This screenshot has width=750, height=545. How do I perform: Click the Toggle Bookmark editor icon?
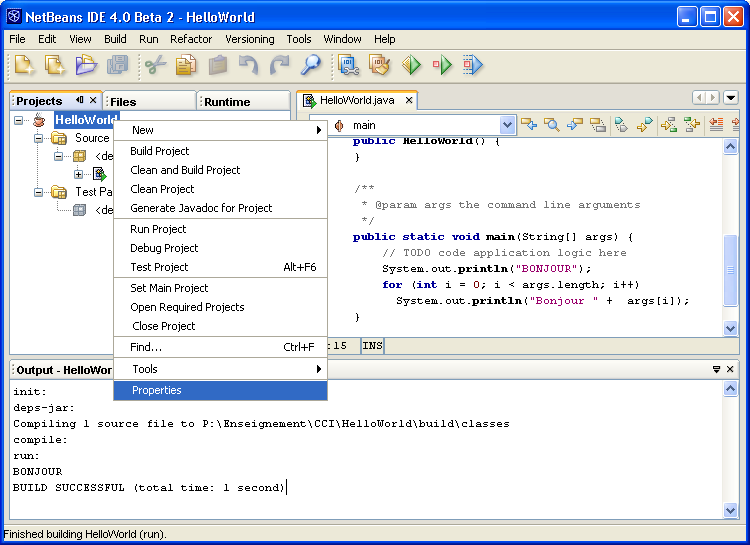pos(621,125)
